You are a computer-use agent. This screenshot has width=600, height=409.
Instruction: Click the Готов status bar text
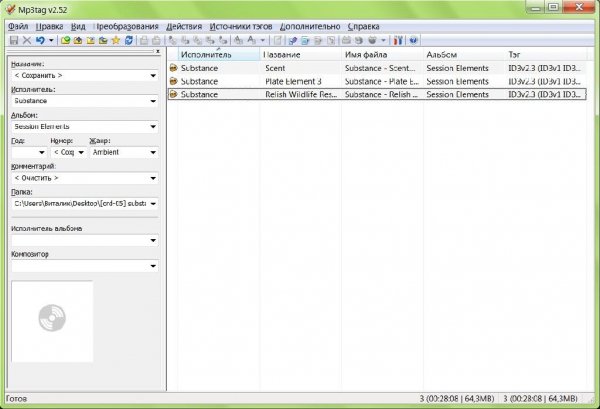pos(16,399)
